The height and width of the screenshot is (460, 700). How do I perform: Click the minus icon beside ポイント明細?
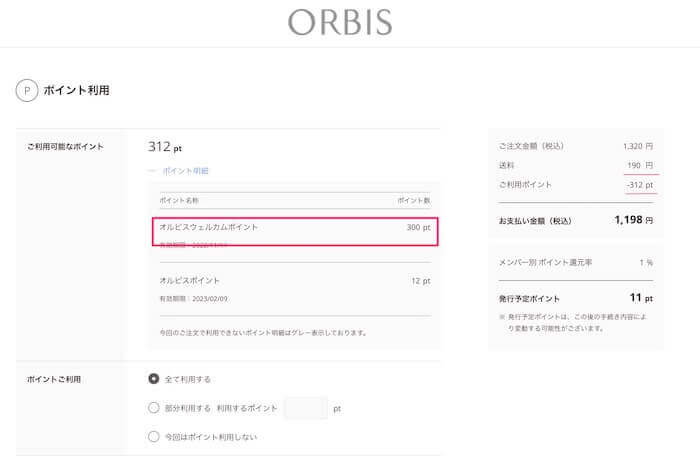[152, 171]
